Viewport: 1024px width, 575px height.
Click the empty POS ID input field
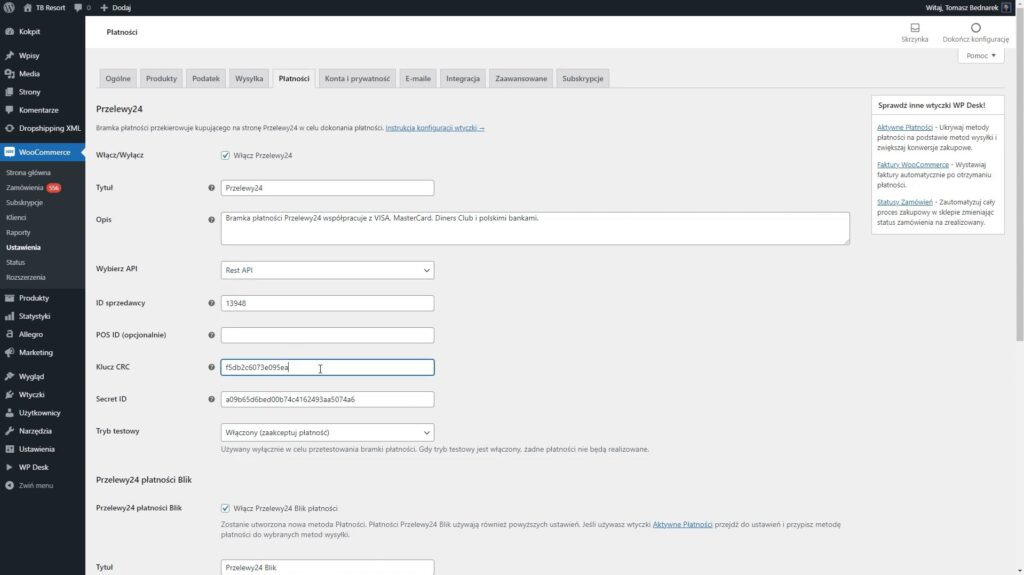[327, 335]
